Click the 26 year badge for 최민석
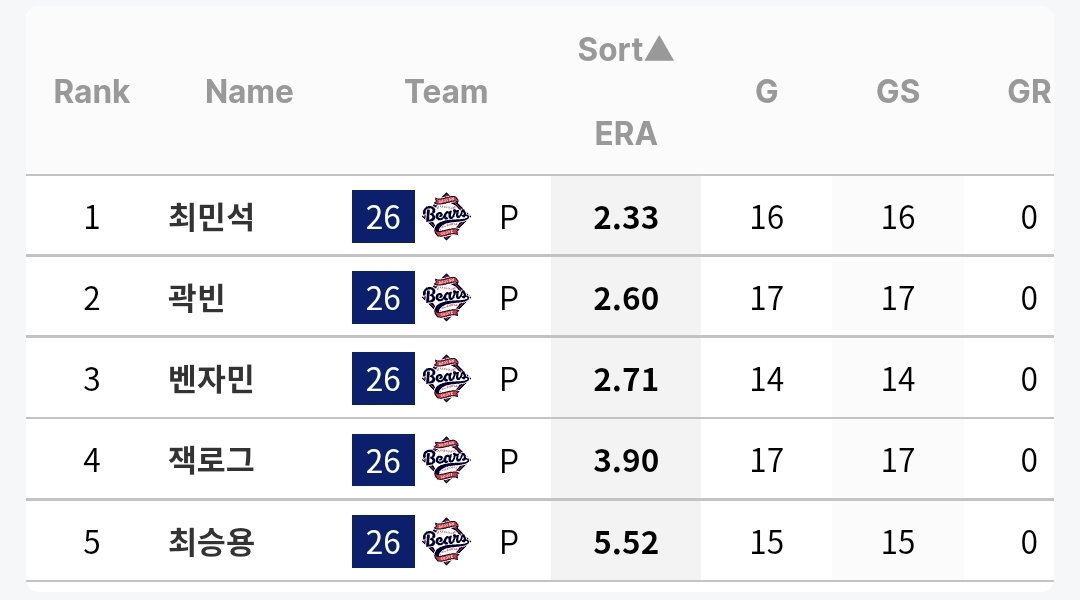The width and height of the screenshot is (1080, 600). (x=383, y=216)
